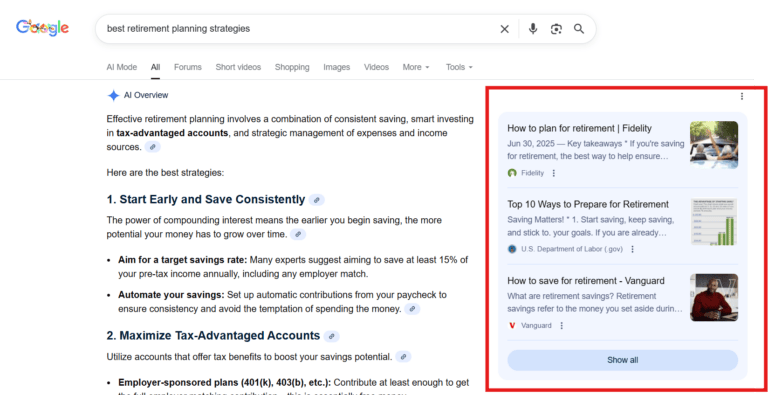Open 'Top 10 Ways to Prepare for Retirement' link

[x=588, y=204]
